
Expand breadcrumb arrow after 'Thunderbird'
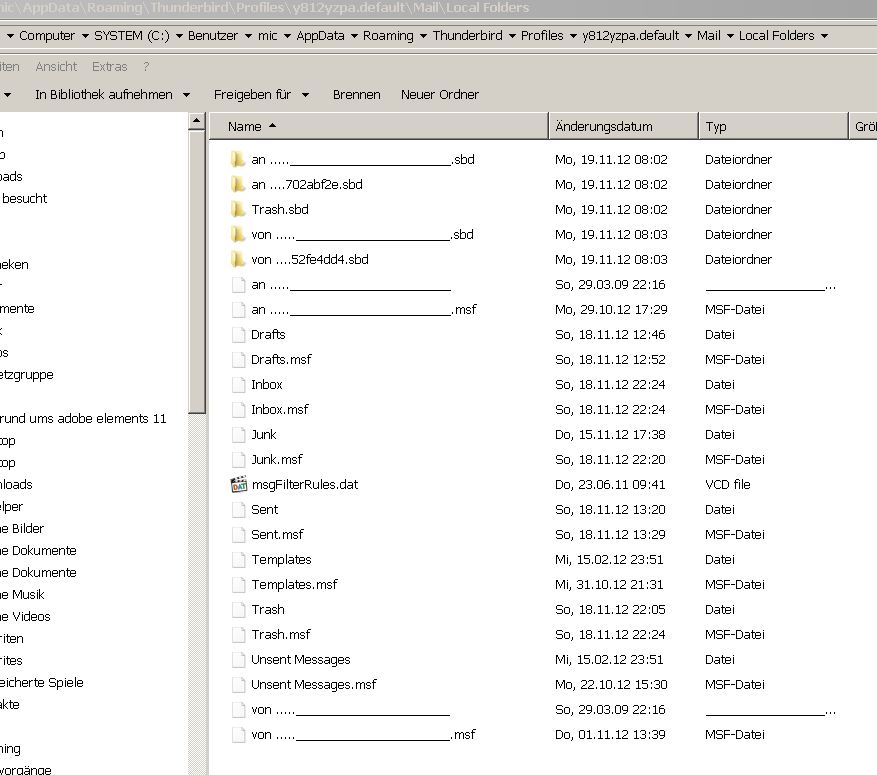point(511,36)
